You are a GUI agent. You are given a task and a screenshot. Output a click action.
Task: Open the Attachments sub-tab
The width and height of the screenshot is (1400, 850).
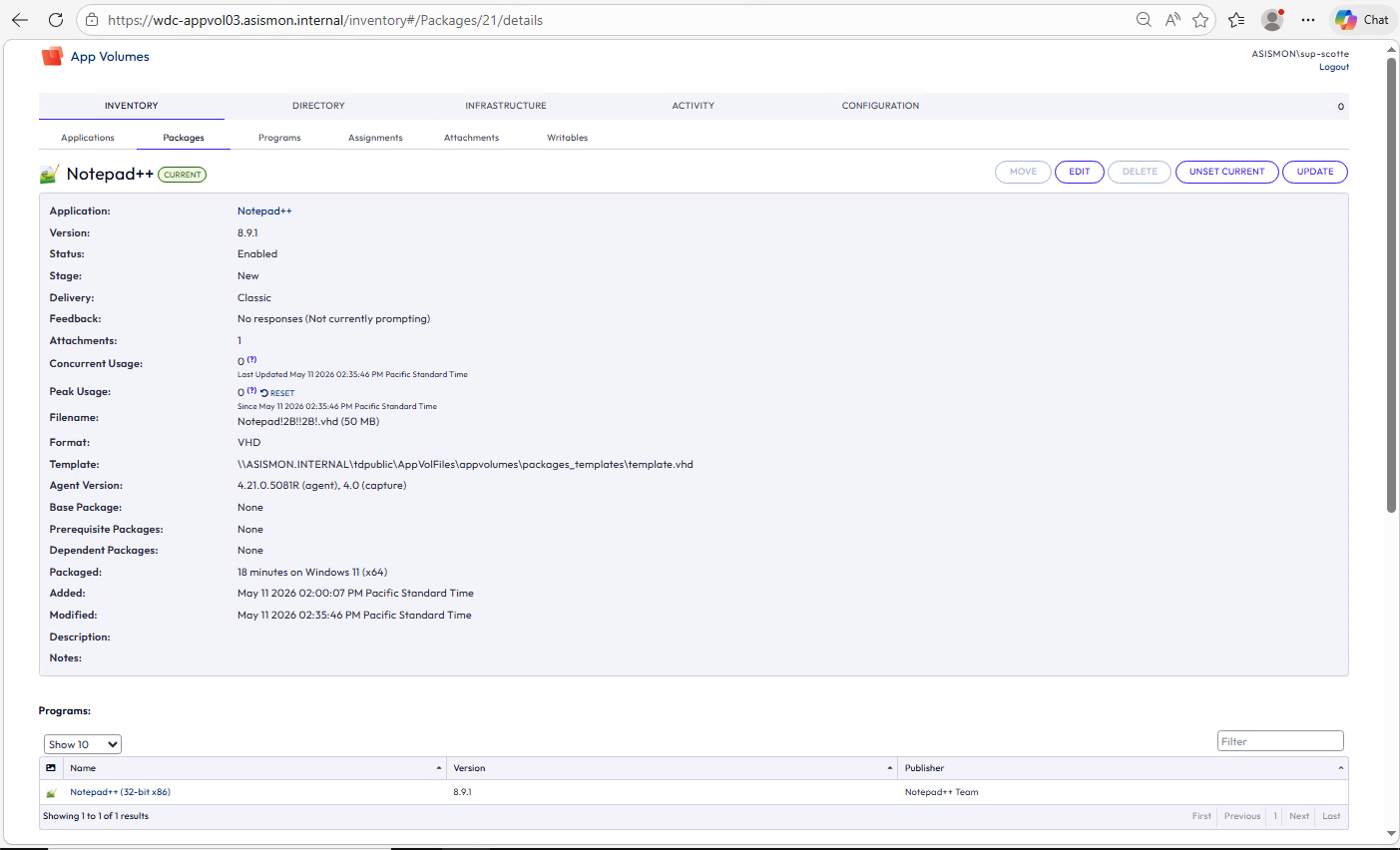coord(471,138)
